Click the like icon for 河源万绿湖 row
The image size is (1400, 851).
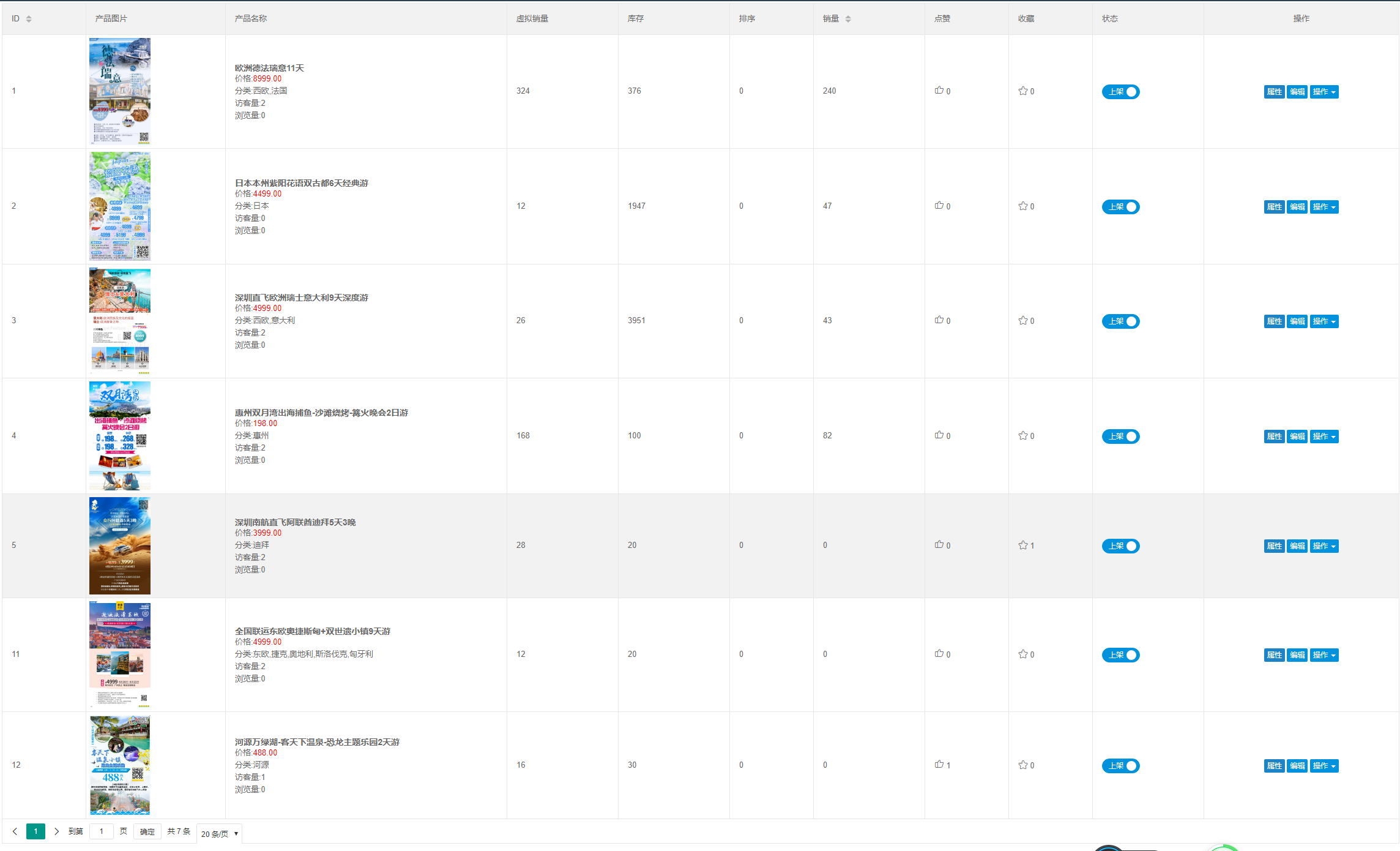(939, 765)
